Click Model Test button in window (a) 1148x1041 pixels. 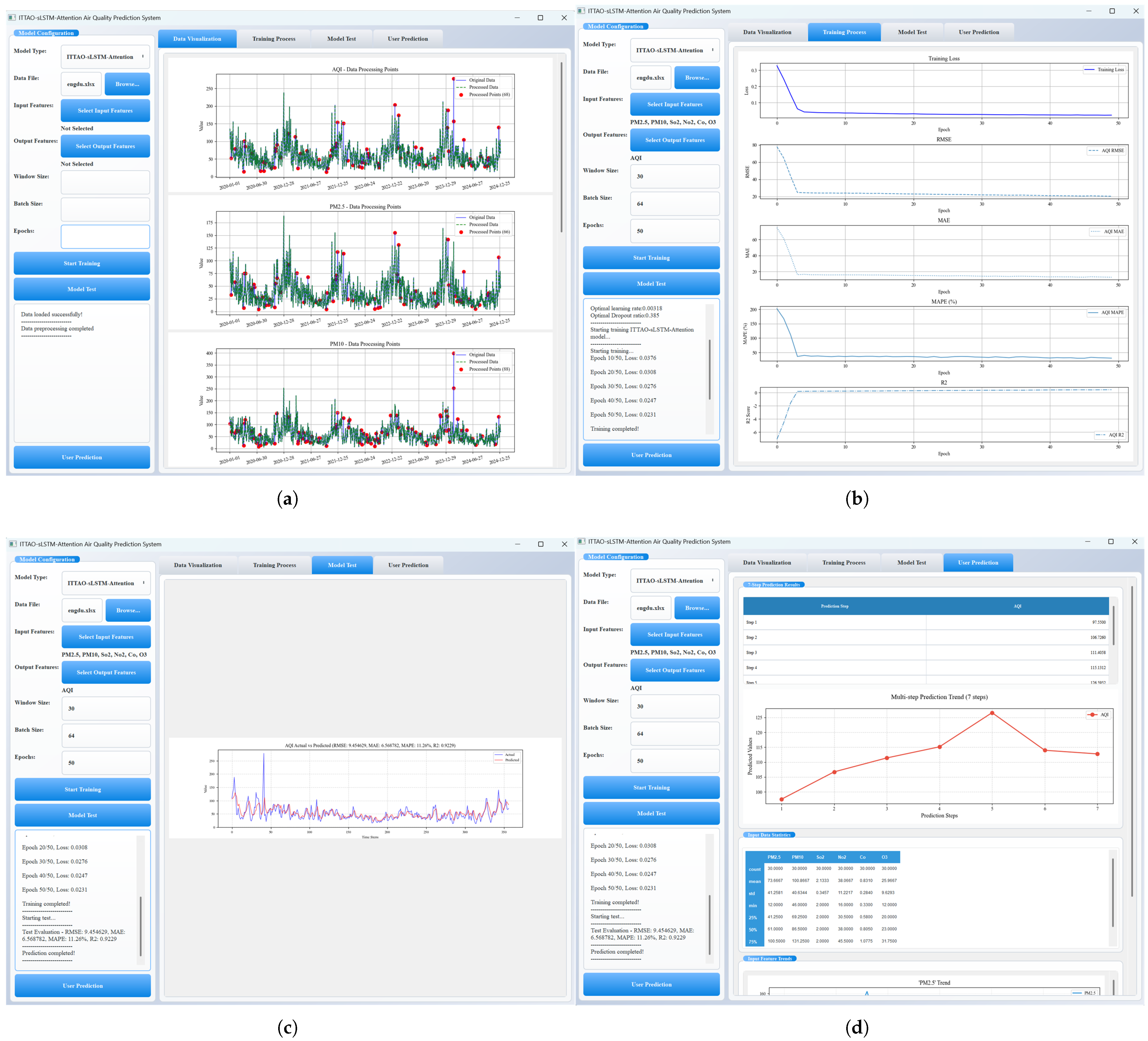82,289
